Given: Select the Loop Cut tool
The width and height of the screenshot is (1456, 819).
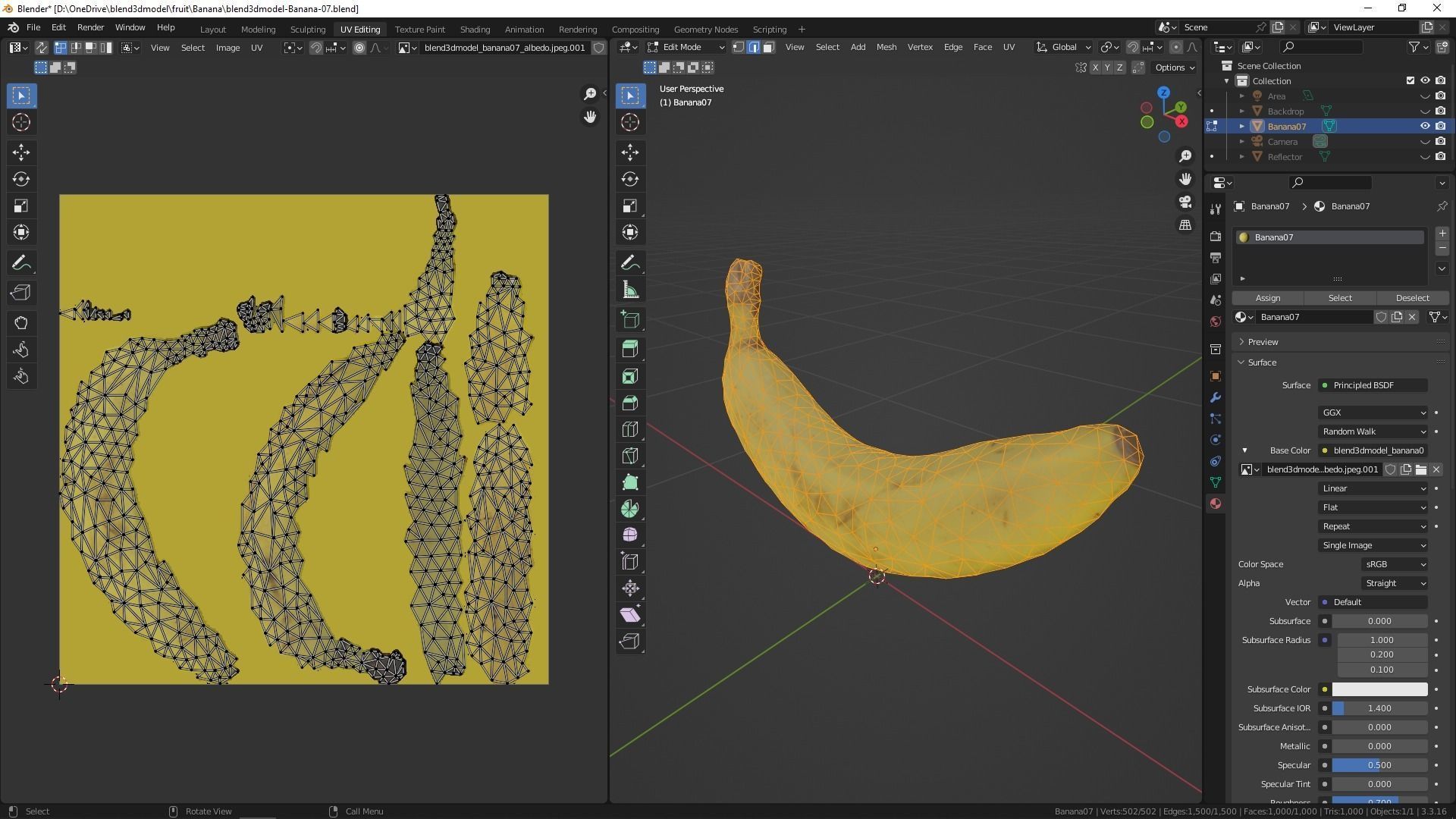Looking at the screenshot, I should pos(630,429).
